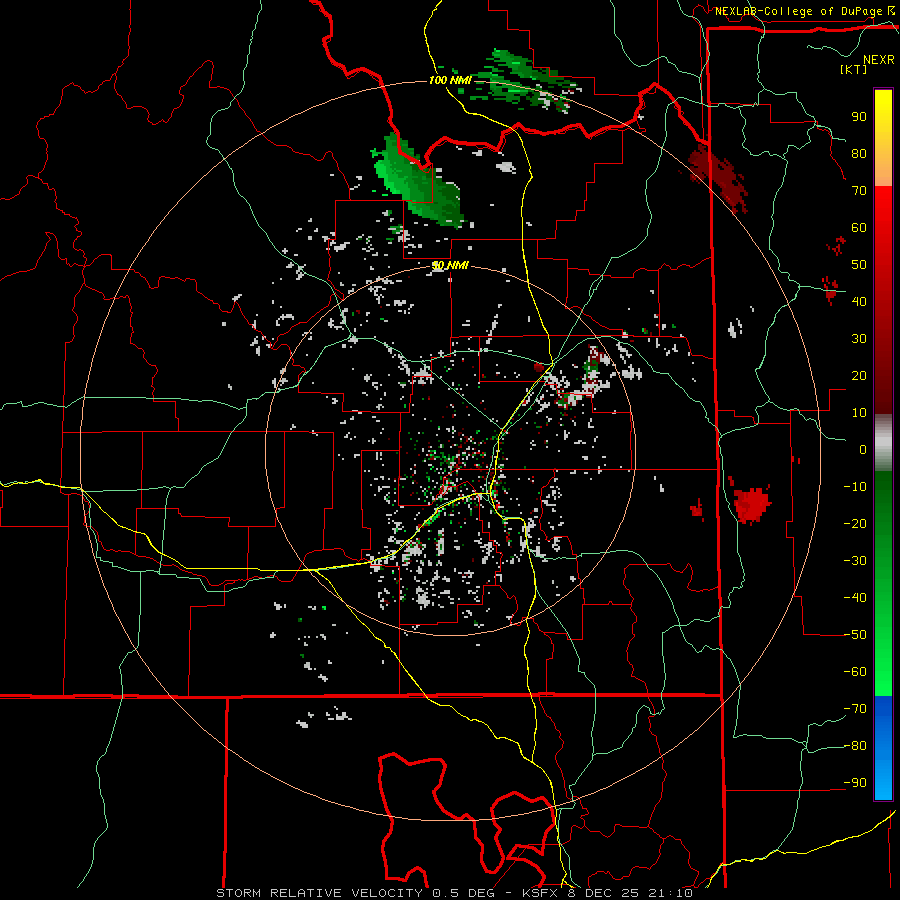Click the 8 DEC 25 date text
This screenshot has height=900, width=900.
604,893
